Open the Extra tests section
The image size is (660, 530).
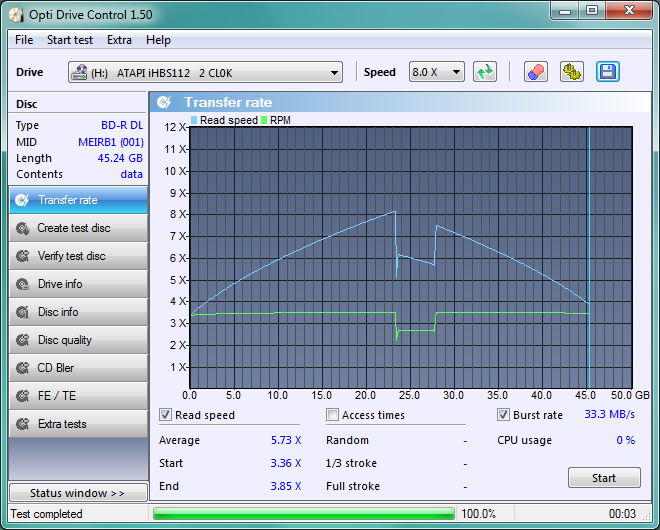pos(78,424)
